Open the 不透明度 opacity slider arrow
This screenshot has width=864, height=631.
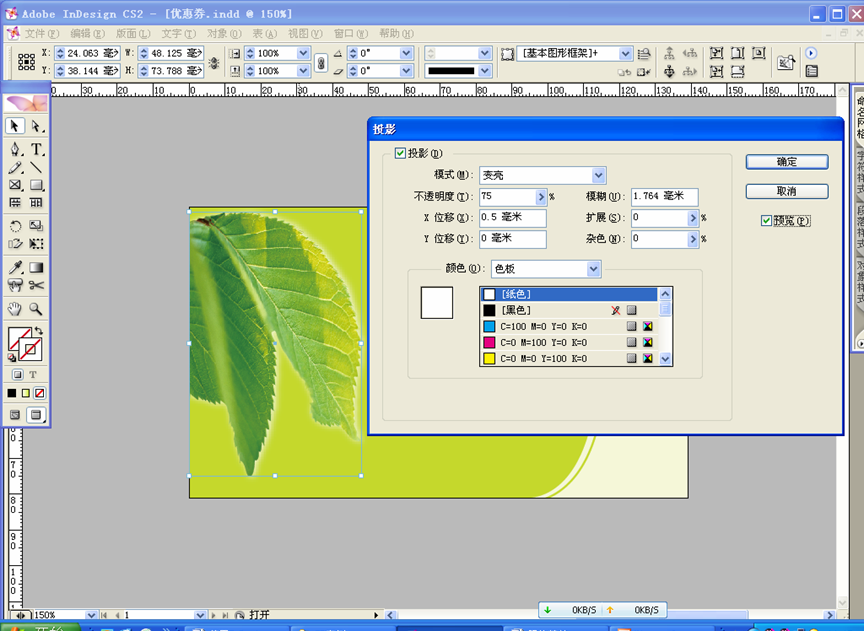click(x=541, y=197)
